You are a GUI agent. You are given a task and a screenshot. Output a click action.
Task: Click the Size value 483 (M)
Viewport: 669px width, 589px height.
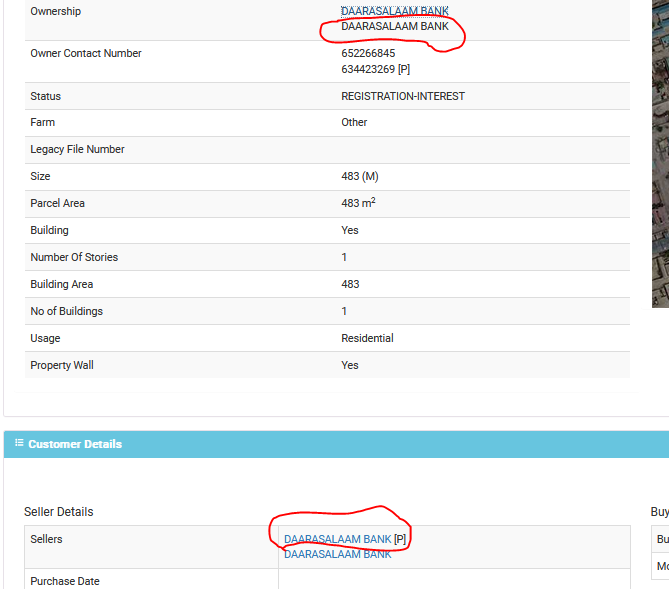click(x=360, y=176)
